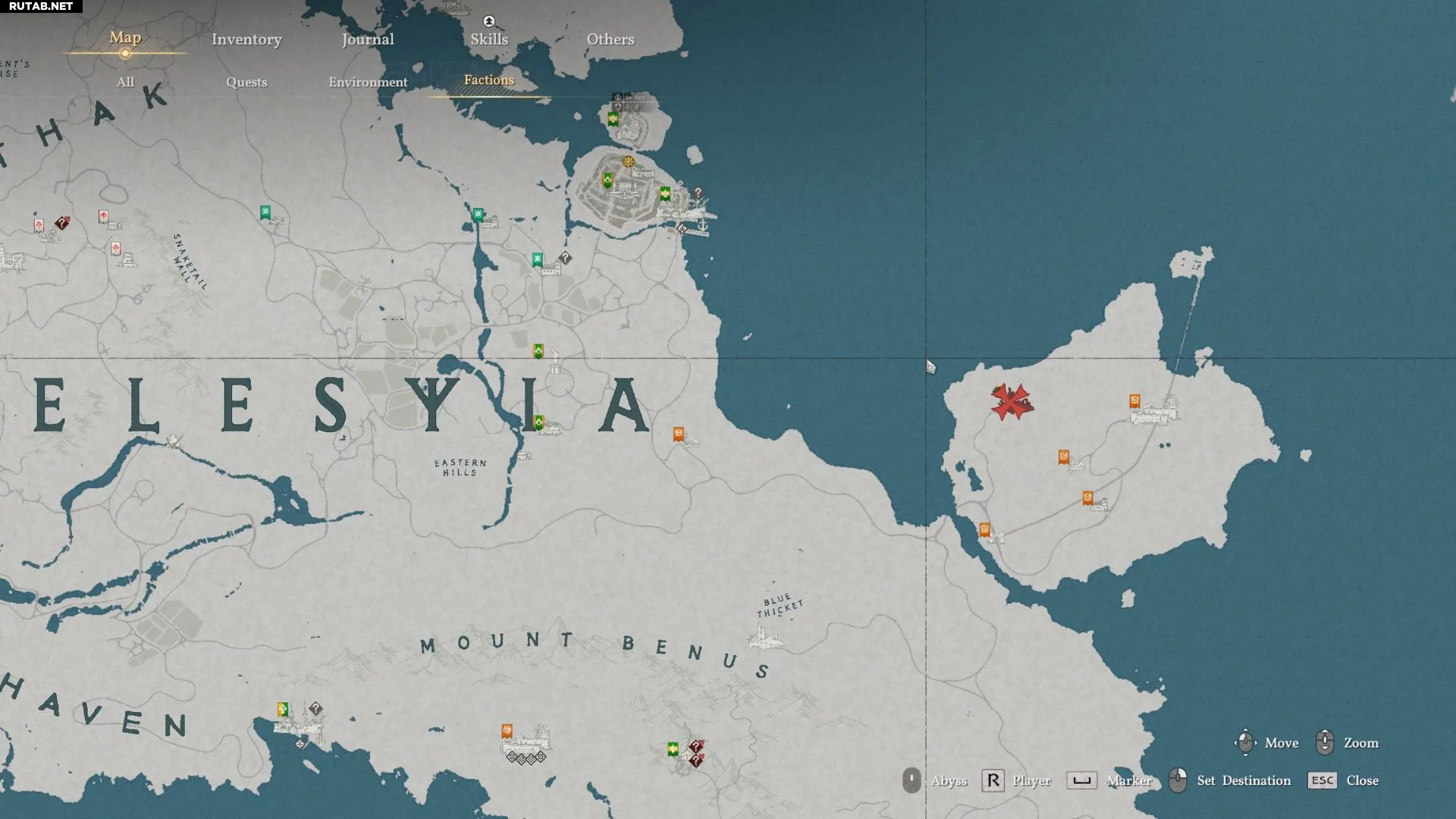Click the Marker spacebar button
This screenshot has width=1456, height=819.
1082,780
